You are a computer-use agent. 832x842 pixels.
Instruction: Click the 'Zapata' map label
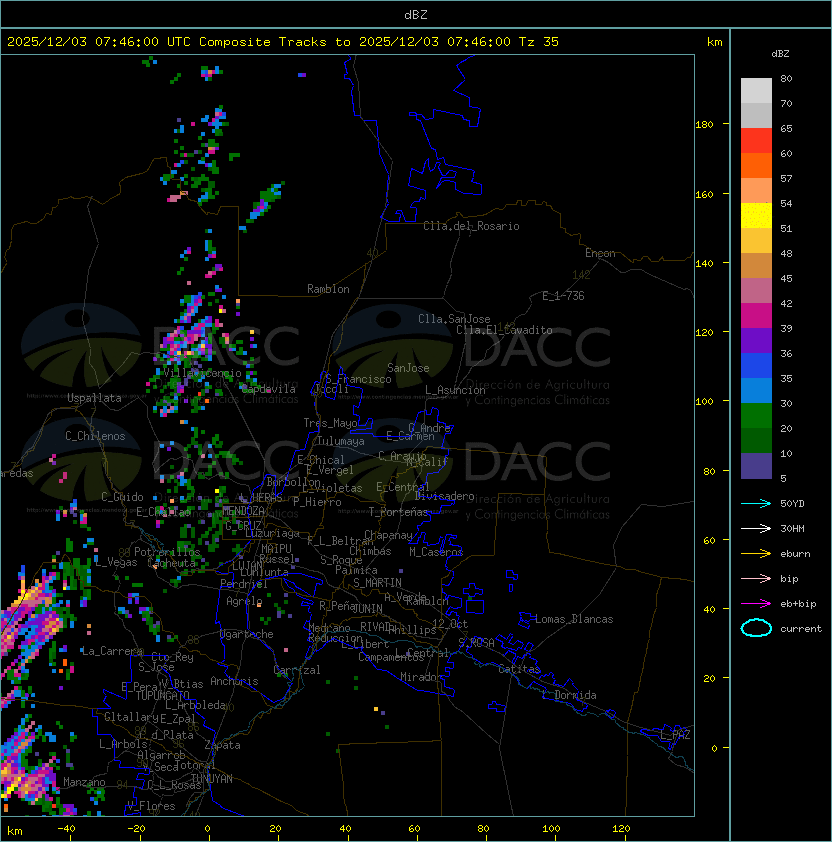(222, 745)
